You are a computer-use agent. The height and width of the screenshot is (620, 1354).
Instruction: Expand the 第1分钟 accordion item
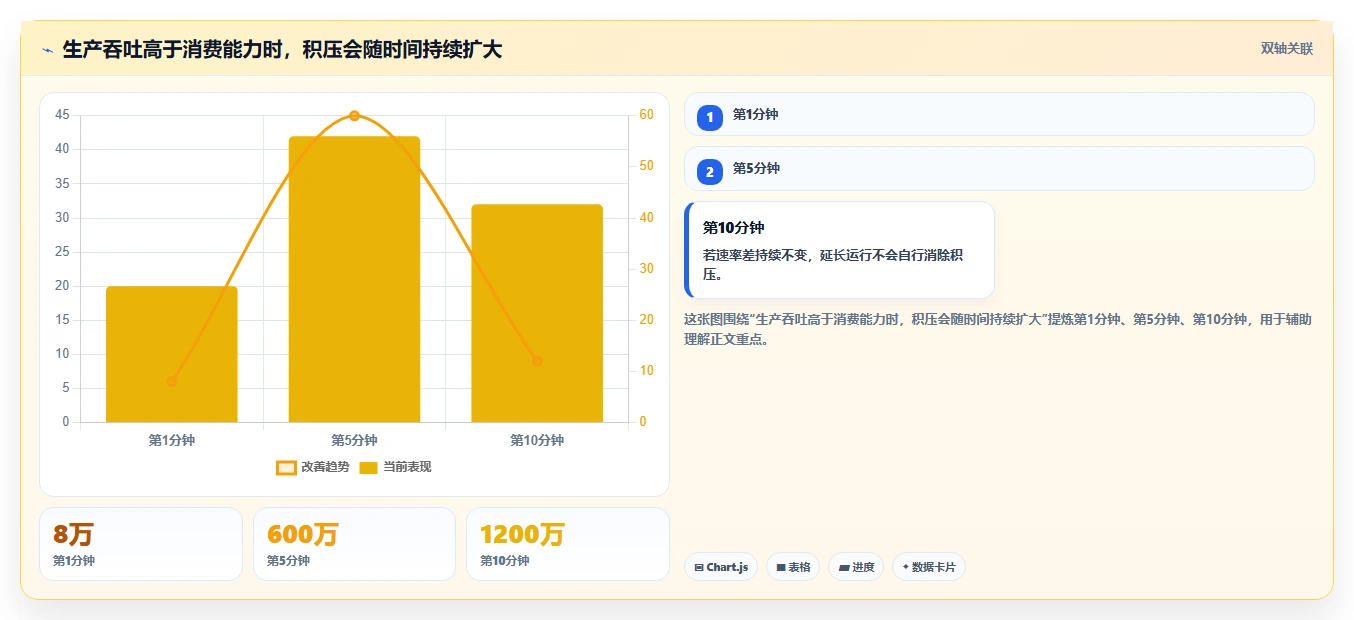pos(999,114)
